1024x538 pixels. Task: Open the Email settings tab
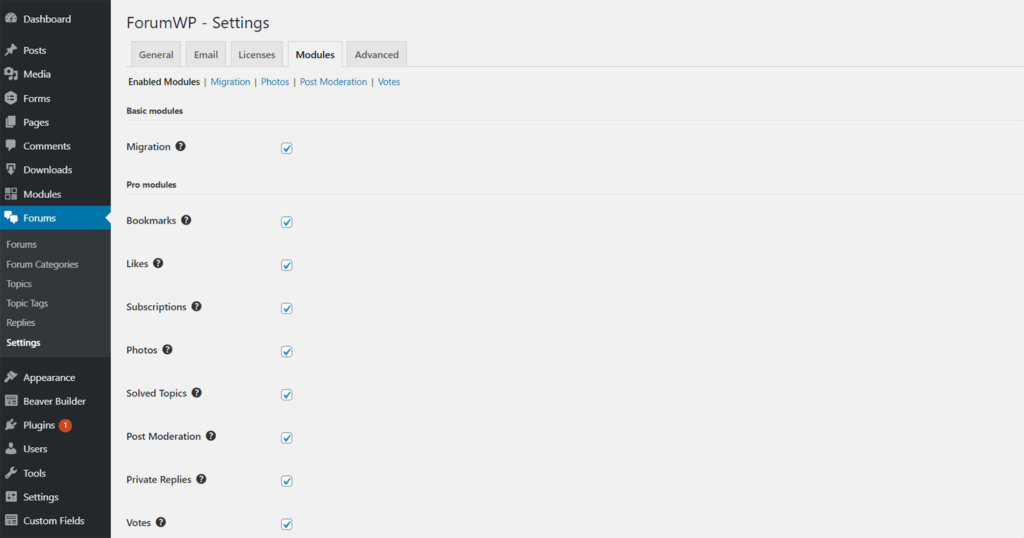pos(206,54)
